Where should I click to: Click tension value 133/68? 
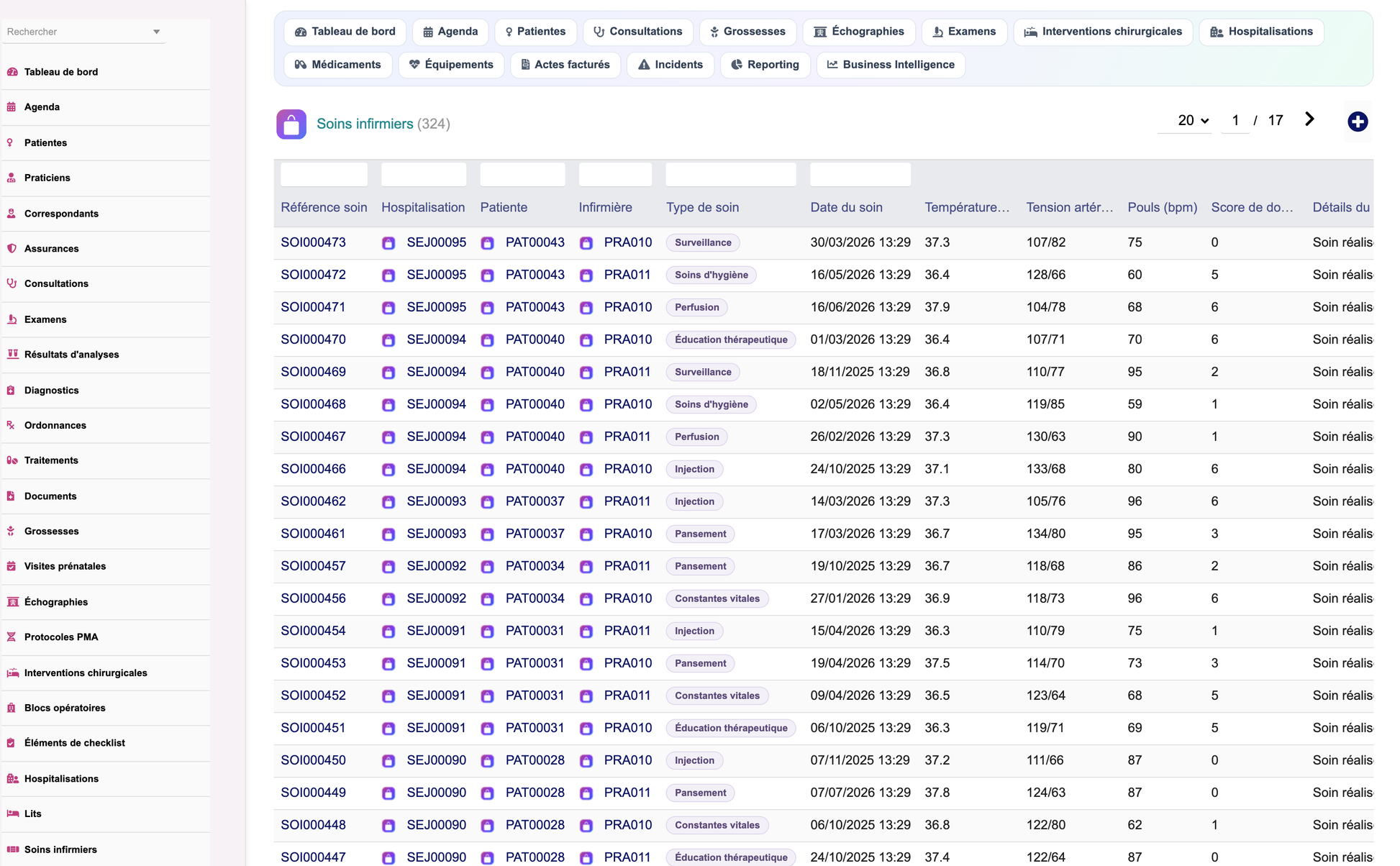pyautogui.click(x=1045, y=469)
